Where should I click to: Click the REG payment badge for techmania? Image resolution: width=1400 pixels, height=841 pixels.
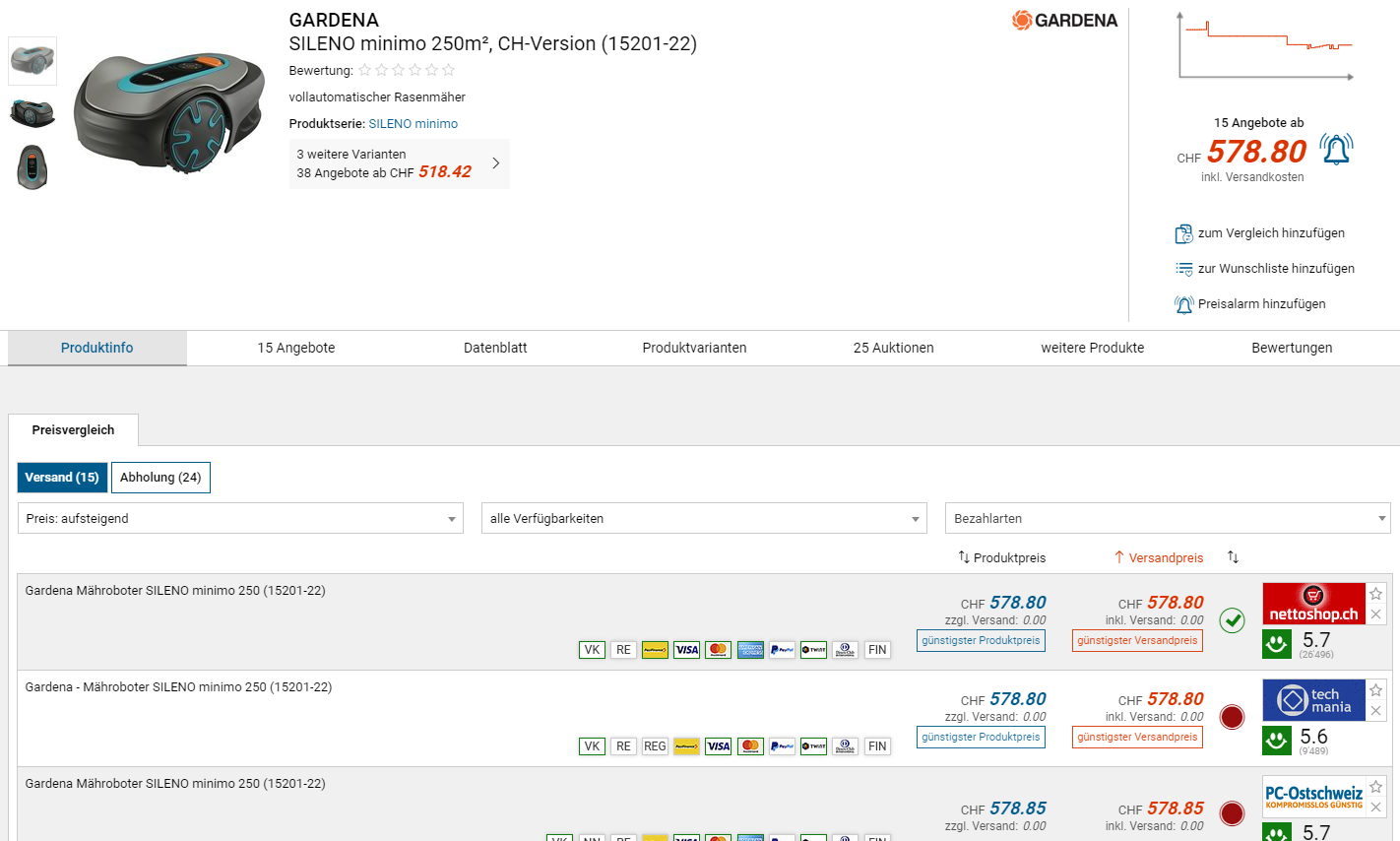tap(655, 746)
